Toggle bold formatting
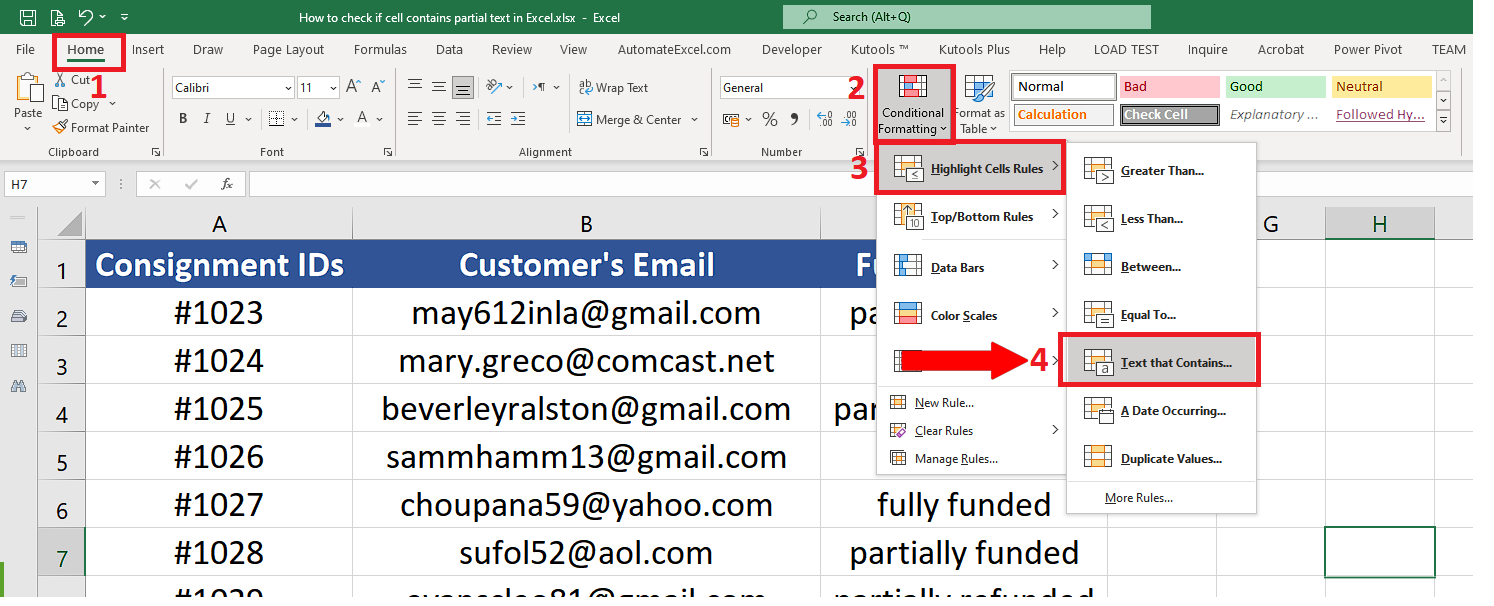This screenshot has width=1494, height=606. [182, 118]
